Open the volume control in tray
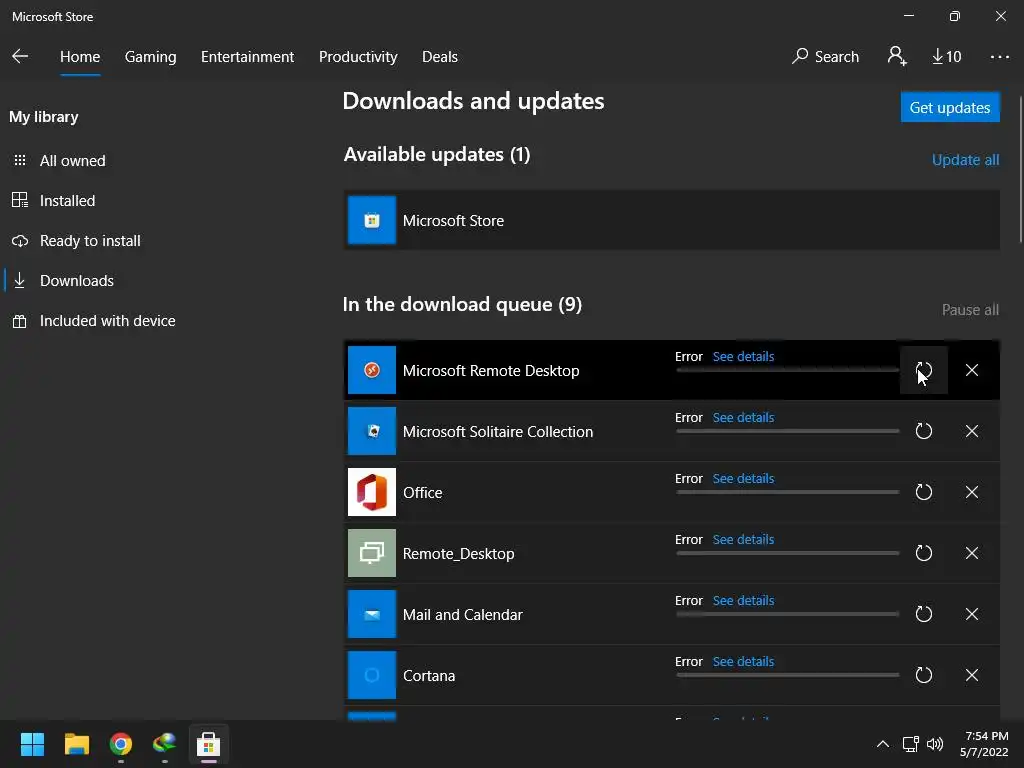This screenshot has width=1024, height=768. click(x=935, y=744)
